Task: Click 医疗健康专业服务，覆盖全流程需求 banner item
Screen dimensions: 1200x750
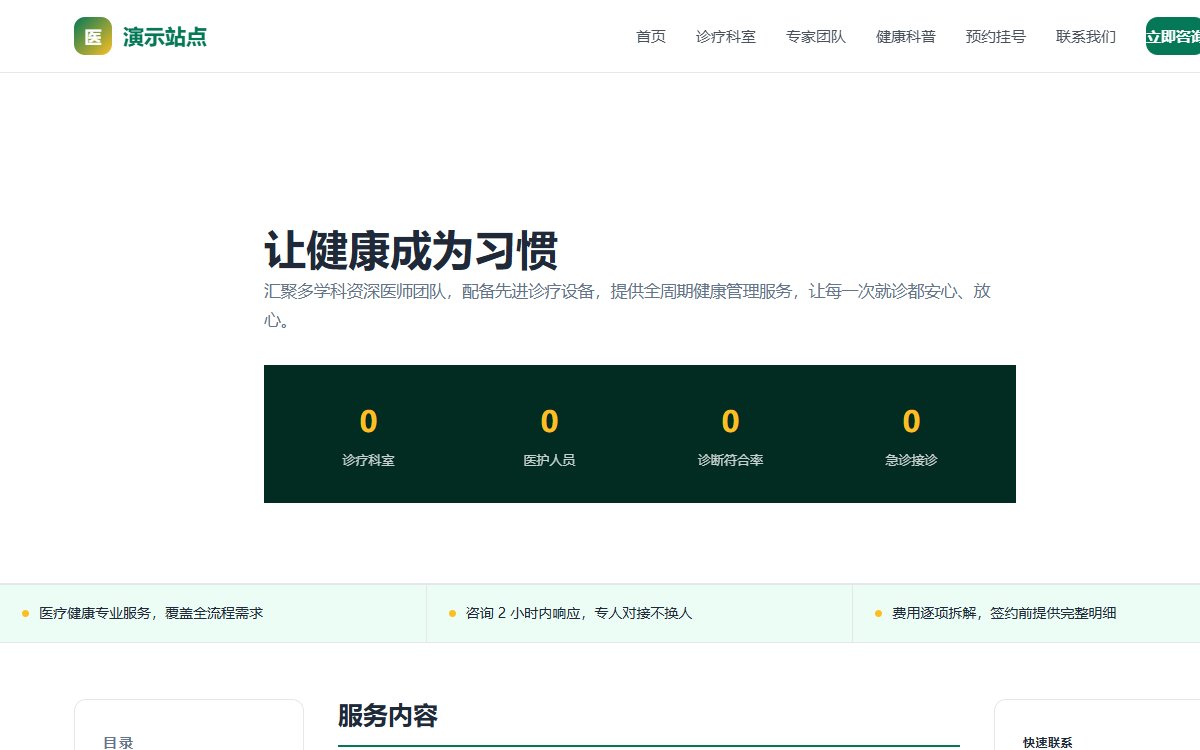Action: [x=213, y=613]
